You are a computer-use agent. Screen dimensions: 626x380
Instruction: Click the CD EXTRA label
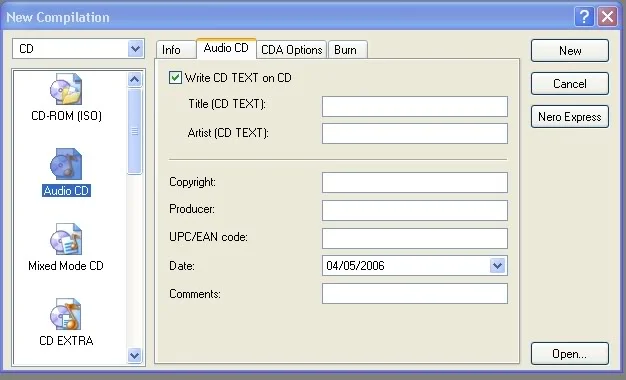[x=66, y=341]
